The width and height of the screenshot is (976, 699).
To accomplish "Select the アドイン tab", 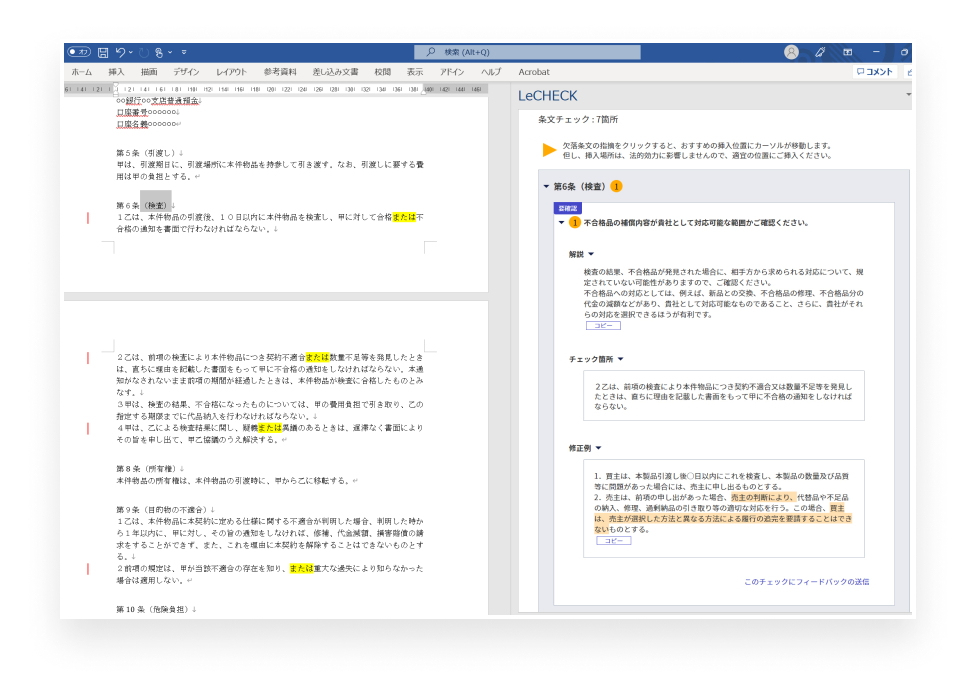I will tap(452, 72).
